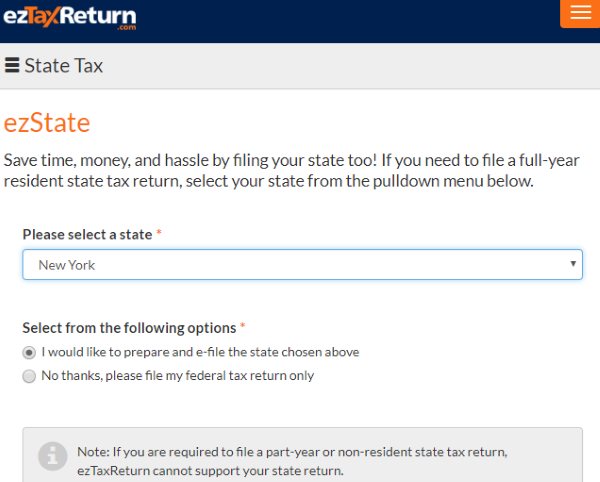
Task: Click the ezState page heading
Action: [47, 123]
